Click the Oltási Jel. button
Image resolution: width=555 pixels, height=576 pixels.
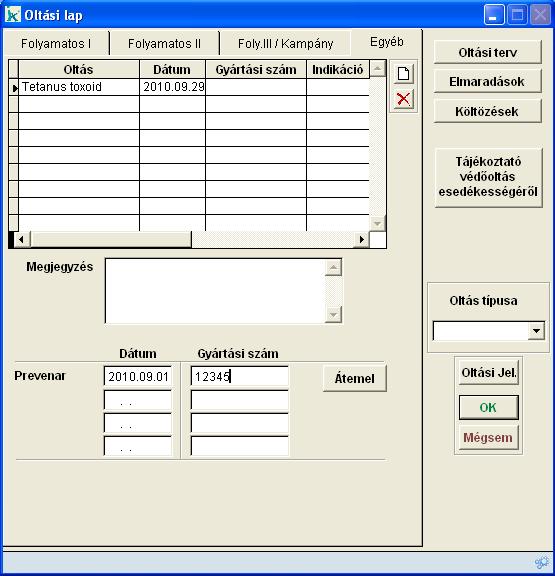click(489, 372)
